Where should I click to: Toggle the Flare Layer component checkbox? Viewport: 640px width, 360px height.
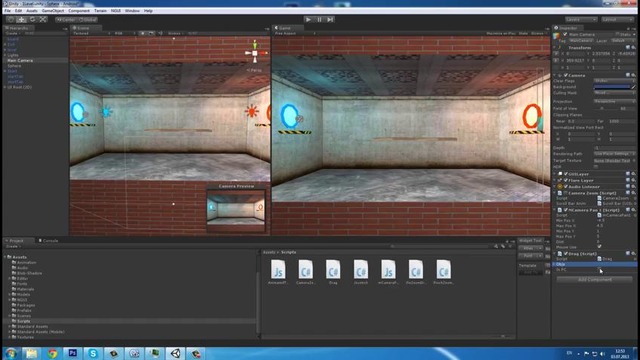(566, 180)
